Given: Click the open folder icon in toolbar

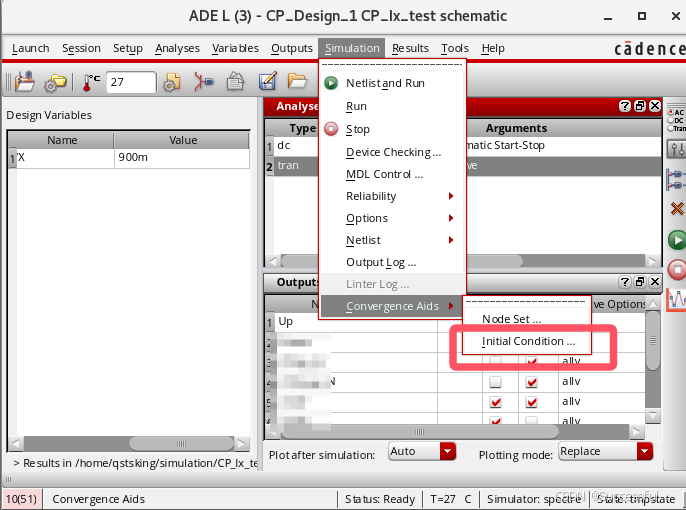Looking at the screenshot, I should [x=297, y=81].
